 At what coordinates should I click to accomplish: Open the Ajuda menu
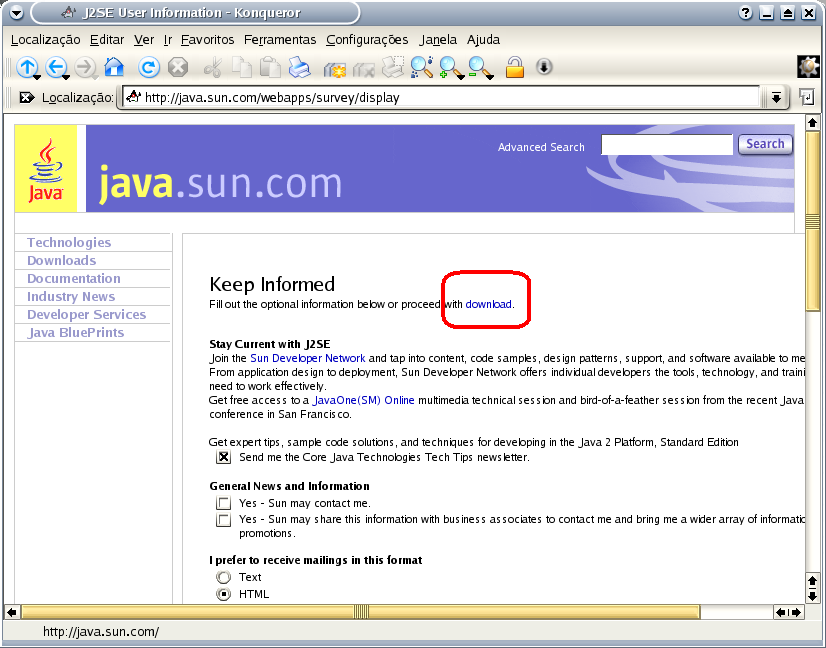[x=483, y=40]
